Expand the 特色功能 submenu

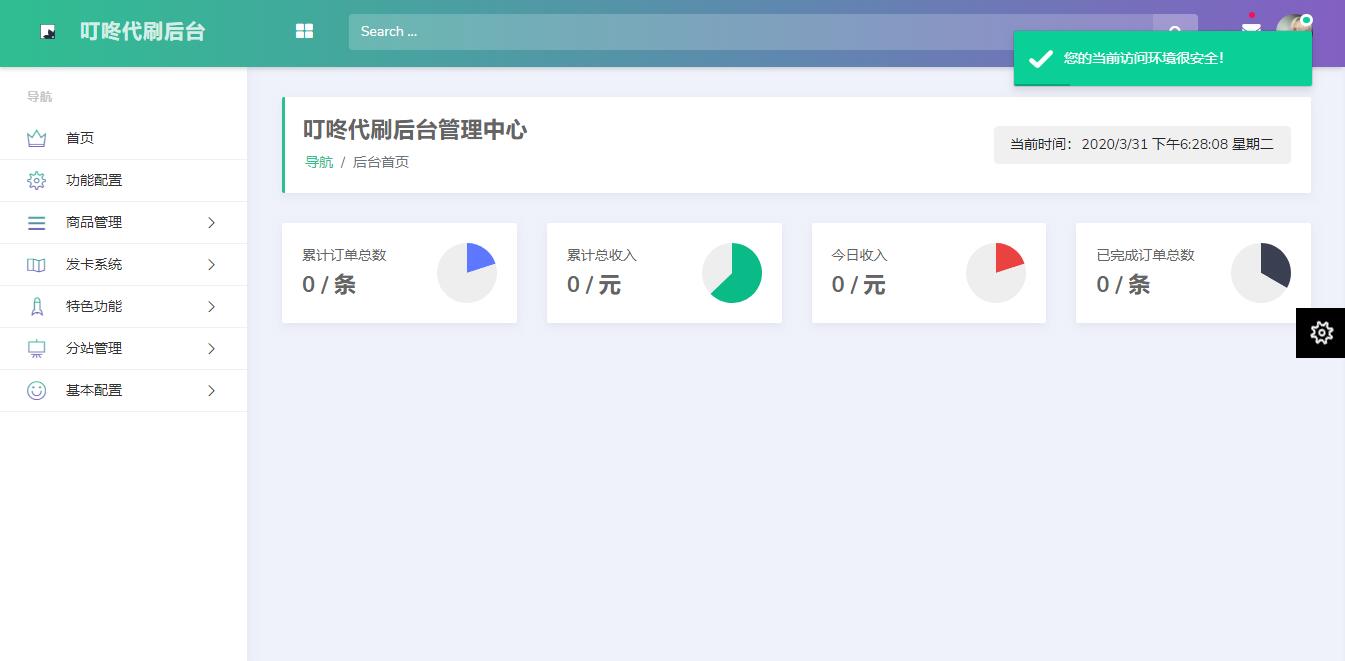pos(211,306)
